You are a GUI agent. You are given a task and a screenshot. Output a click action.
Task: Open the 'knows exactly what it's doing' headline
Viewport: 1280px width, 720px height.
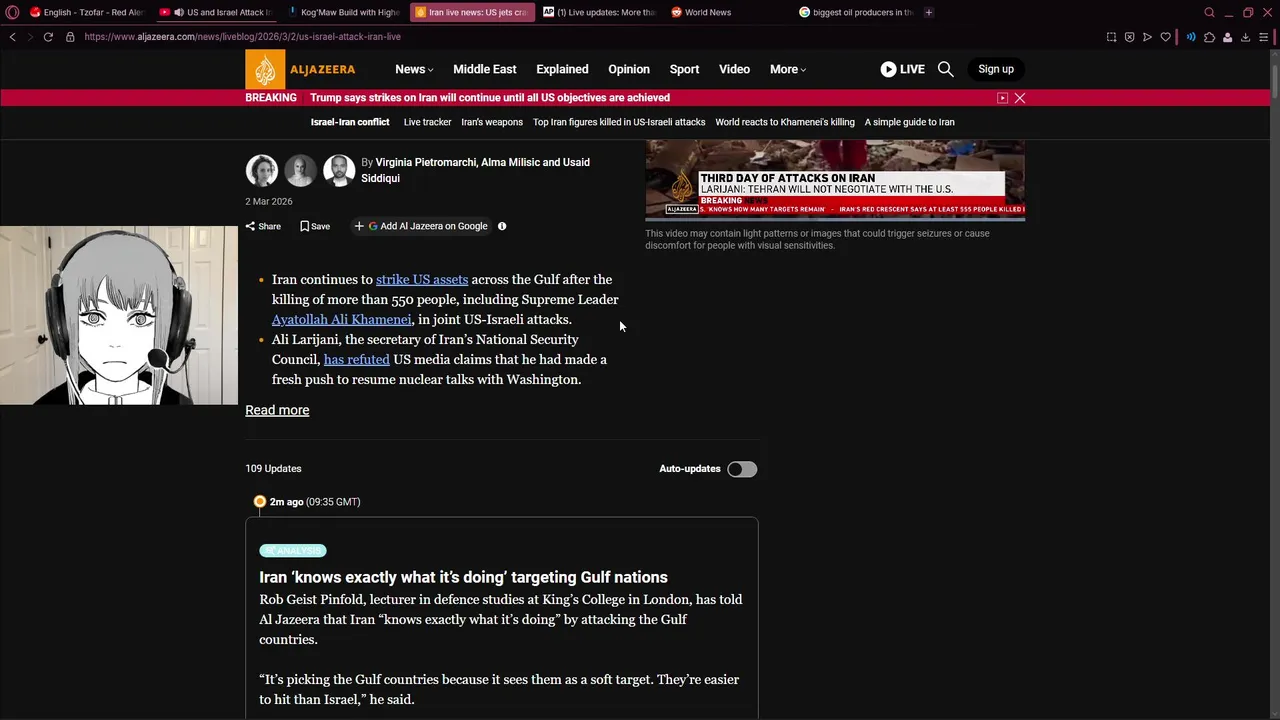tap(463, 577)
